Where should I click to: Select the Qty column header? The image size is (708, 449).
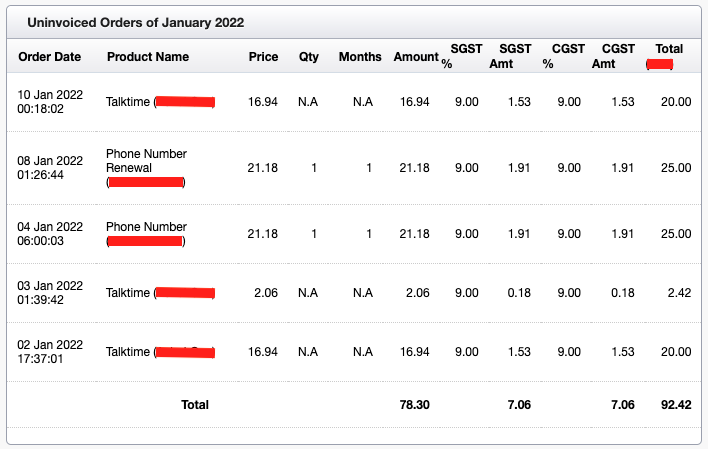tap(308, 57)
